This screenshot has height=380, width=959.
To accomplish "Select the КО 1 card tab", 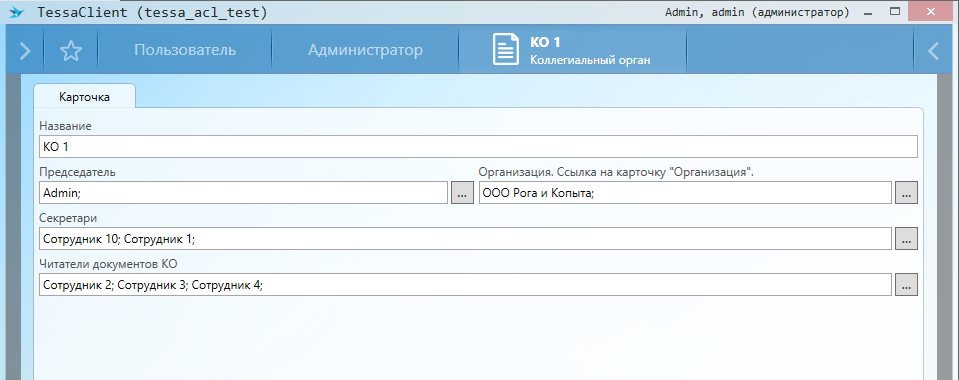I will pyautogui.click(x=572, y=50).
